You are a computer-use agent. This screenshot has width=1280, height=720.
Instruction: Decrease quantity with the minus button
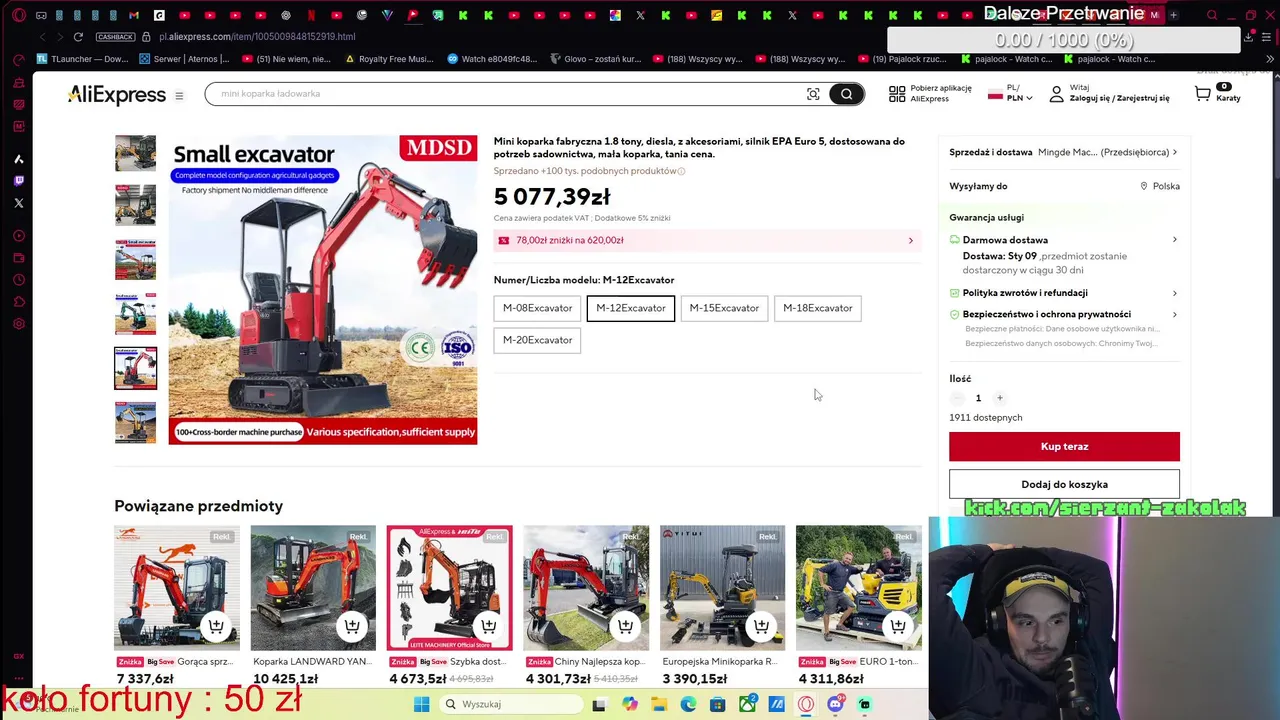(x=957, y=398)
